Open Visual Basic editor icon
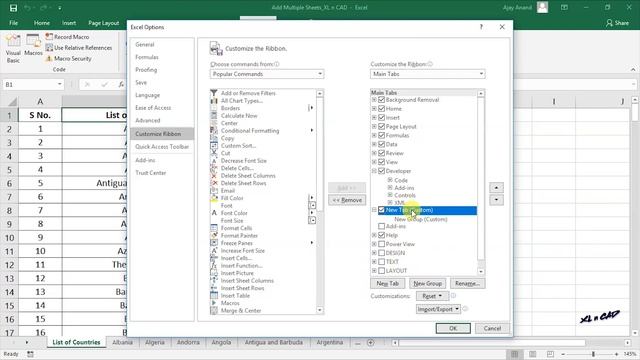 13,49
